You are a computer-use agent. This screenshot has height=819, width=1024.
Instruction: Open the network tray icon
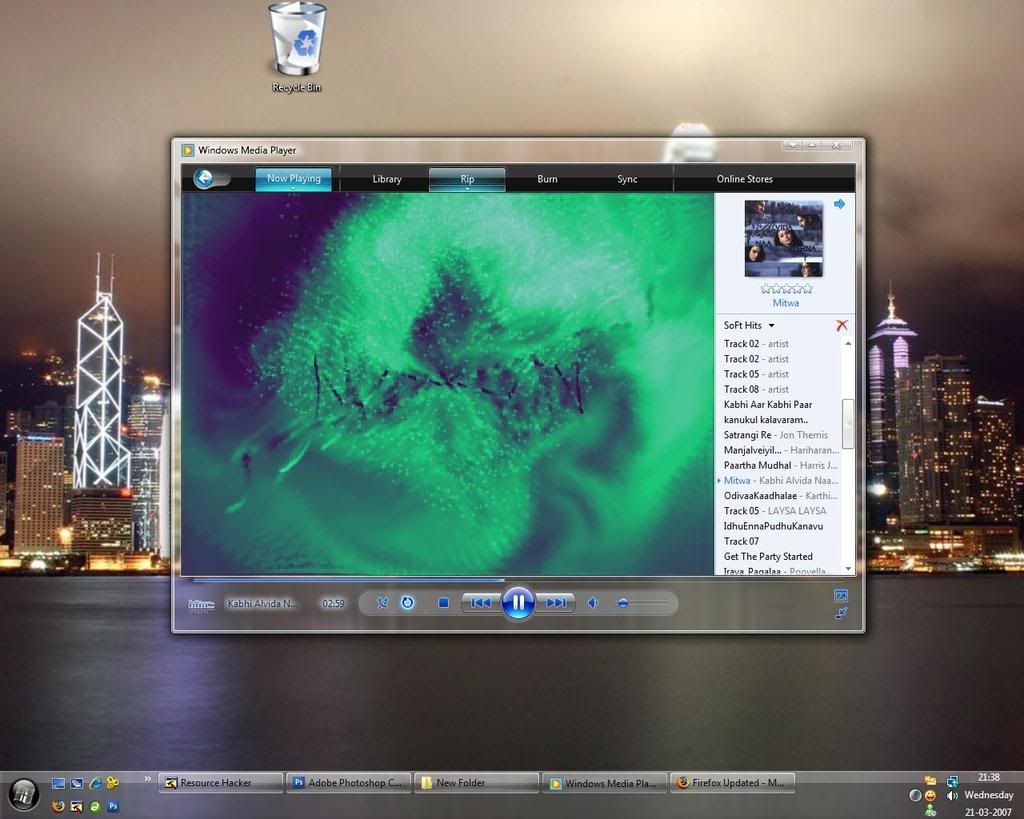click(x=953, y=781)
